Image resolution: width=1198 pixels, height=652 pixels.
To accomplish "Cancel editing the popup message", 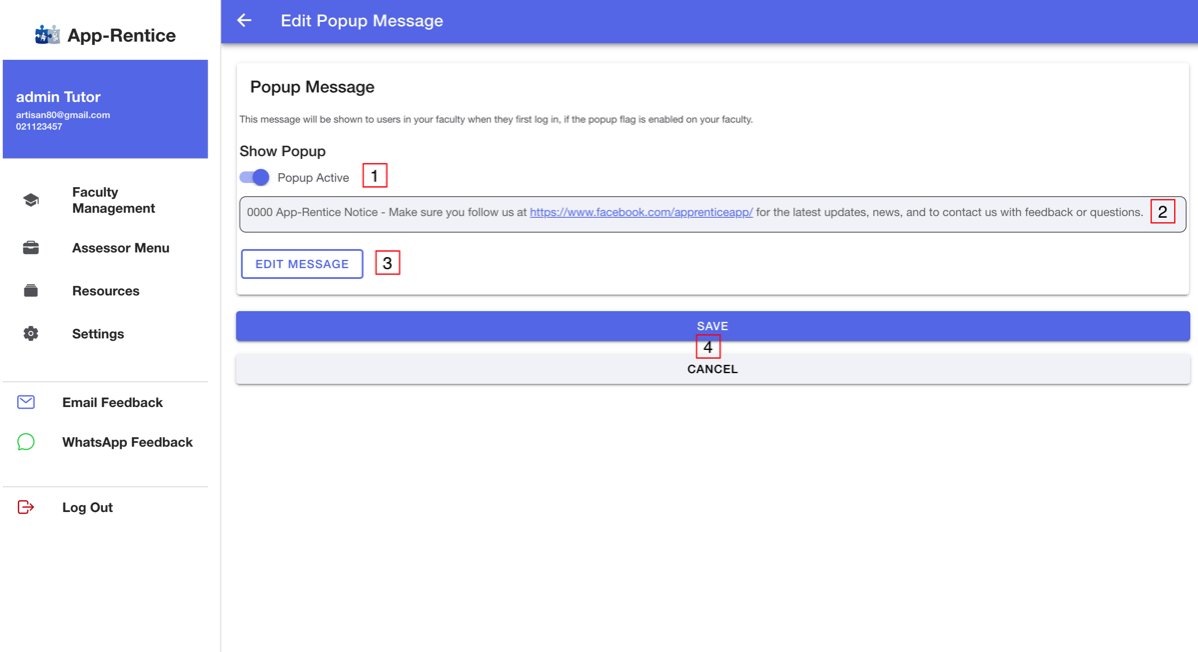I will click(712, 369).
